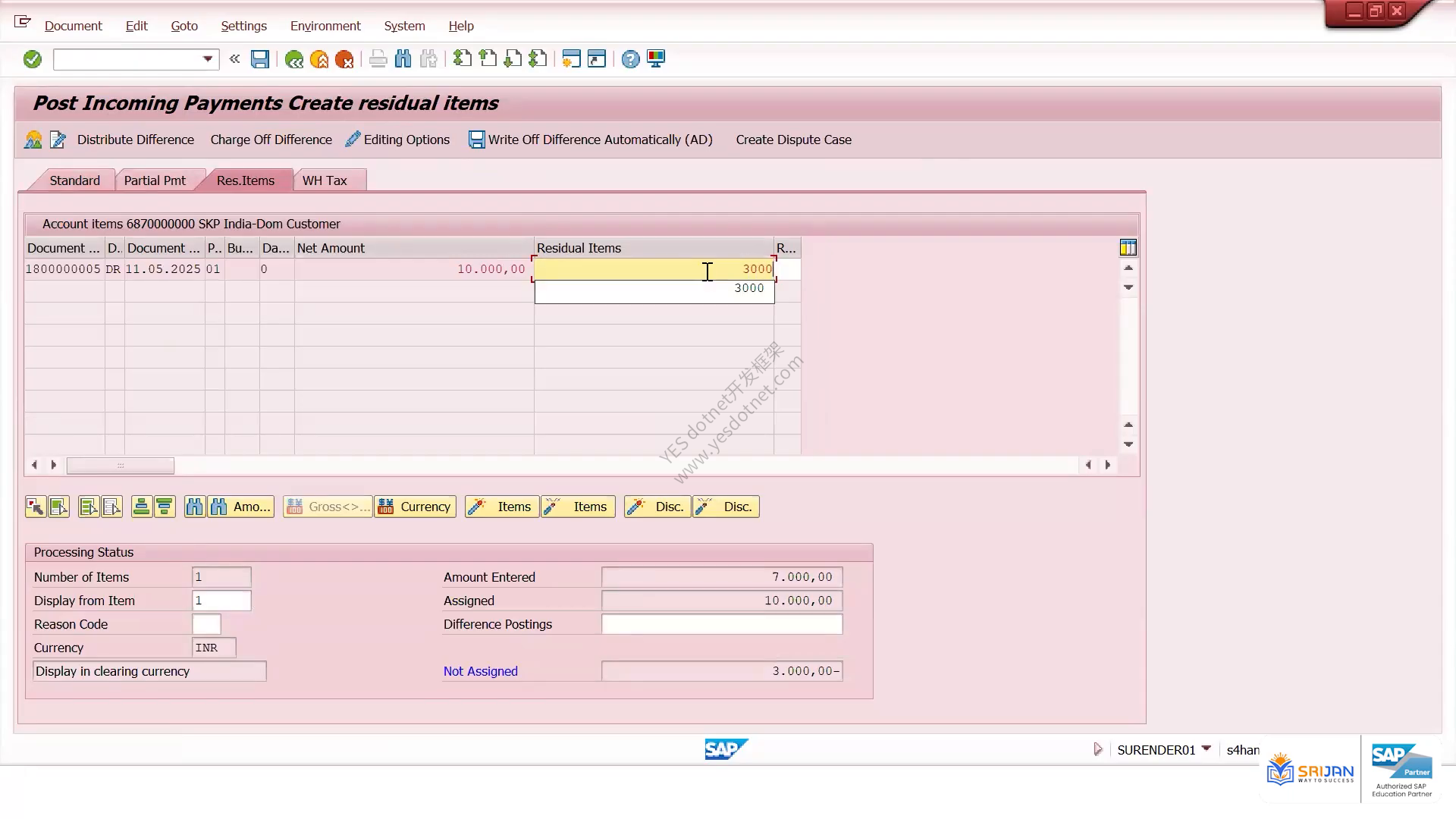
Task: Click the green checkmark Enter icon
Action: point(32,59)
